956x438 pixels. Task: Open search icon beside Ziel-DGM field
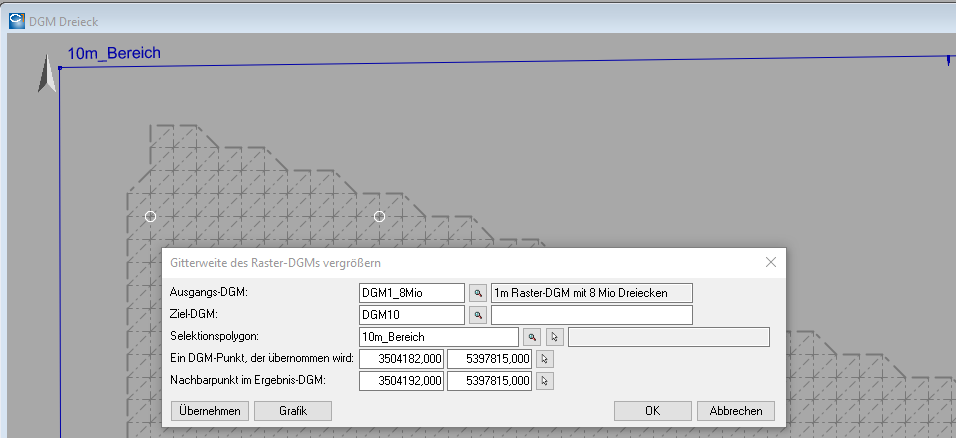478,315
